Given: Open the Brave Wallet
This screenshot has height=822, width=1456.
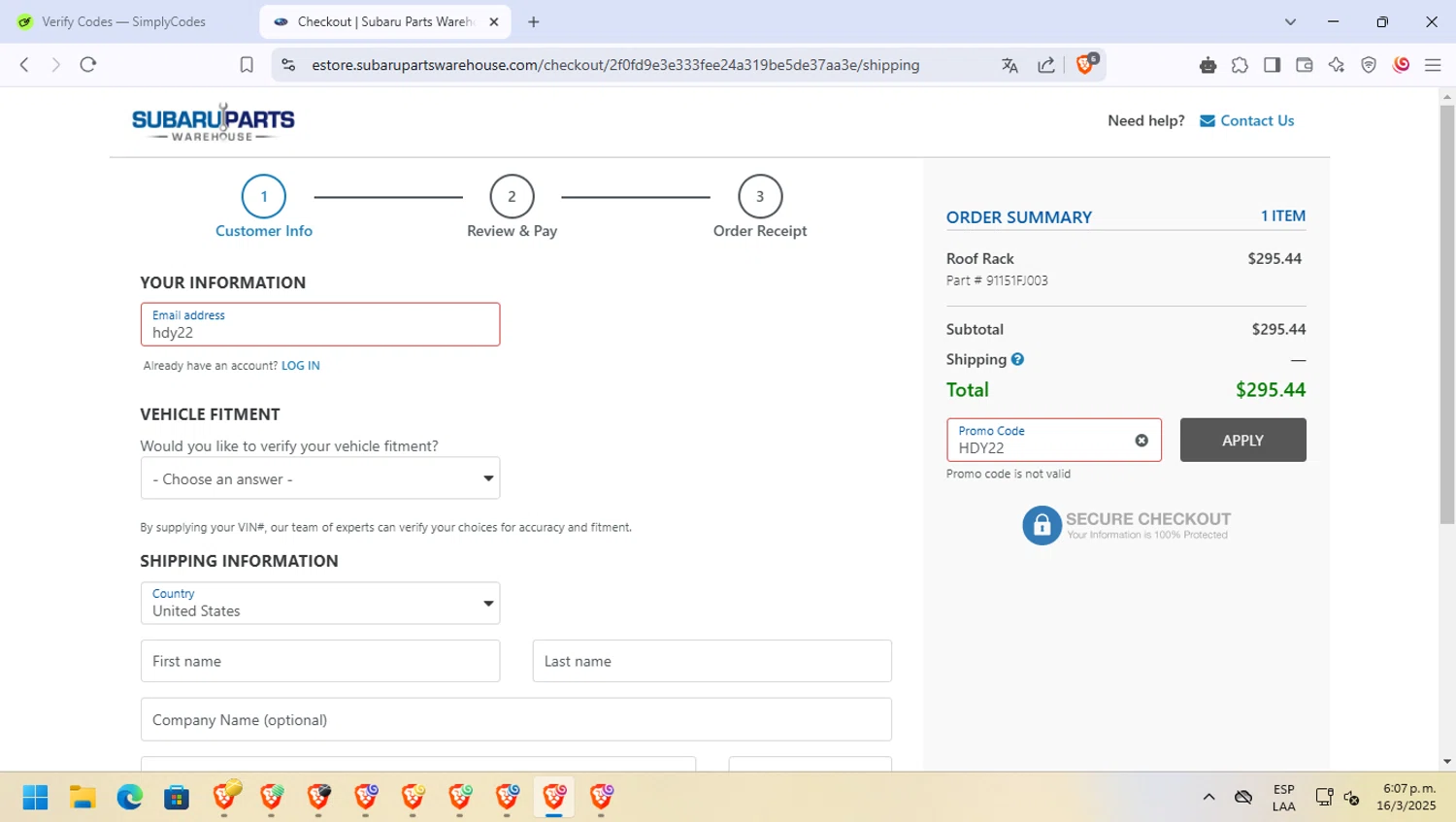Looking at the screenshot, I should click(x=1304, y=65).
